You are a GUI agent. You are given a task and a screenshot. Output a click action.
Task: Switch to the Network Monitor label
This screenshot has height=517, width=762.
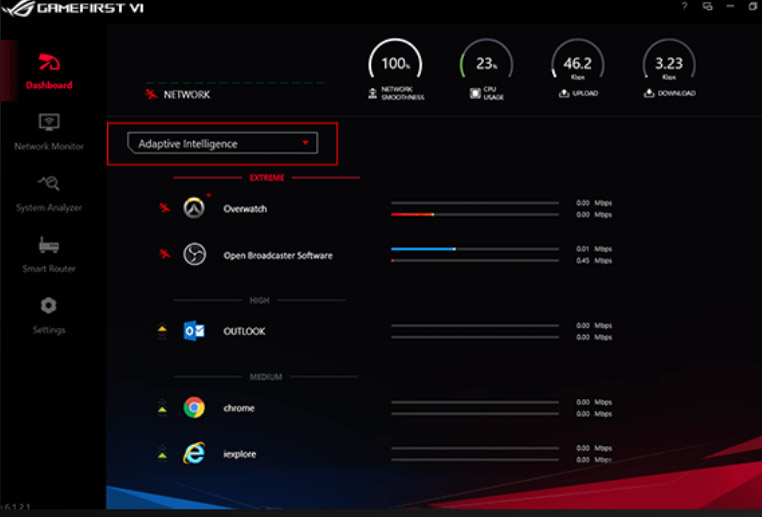coord(49,146)
